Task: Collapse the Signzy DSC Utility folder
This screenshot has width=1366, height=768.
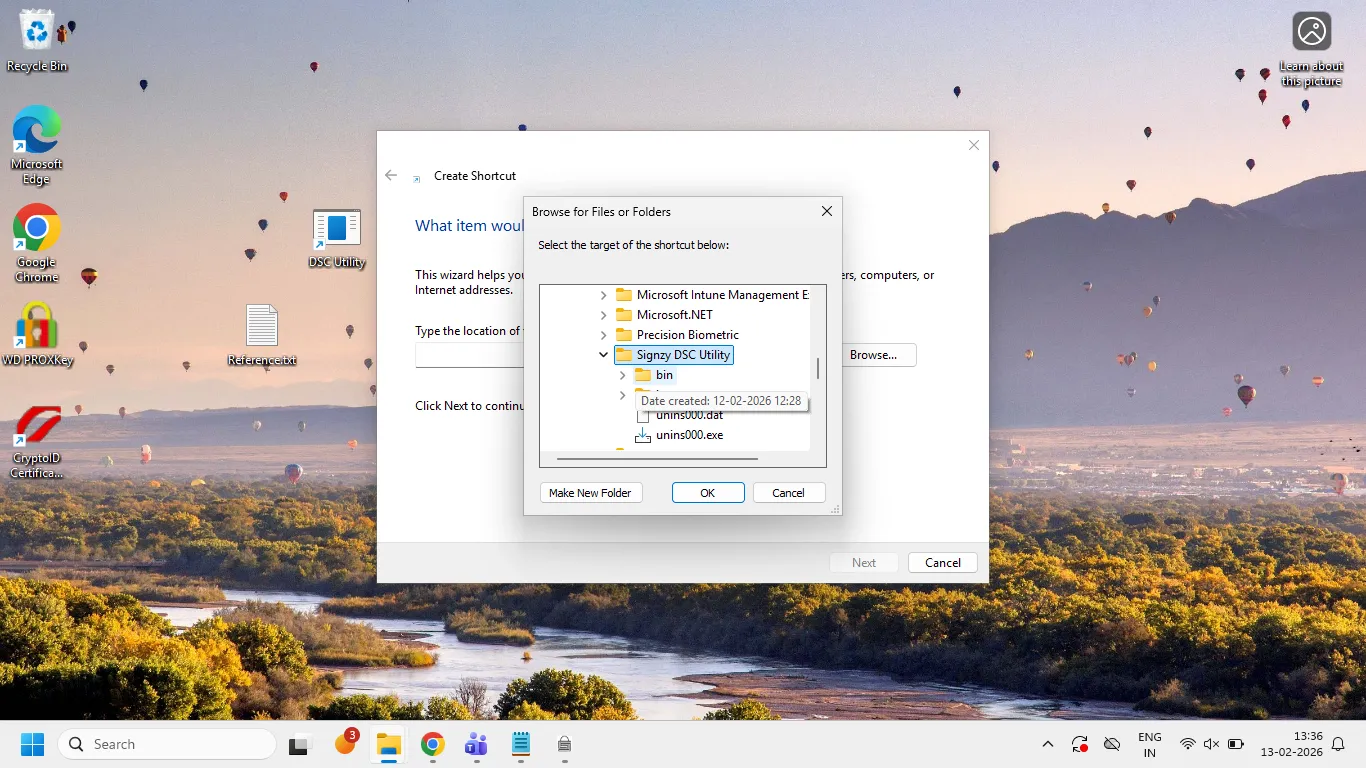Action: click(603, 355)
